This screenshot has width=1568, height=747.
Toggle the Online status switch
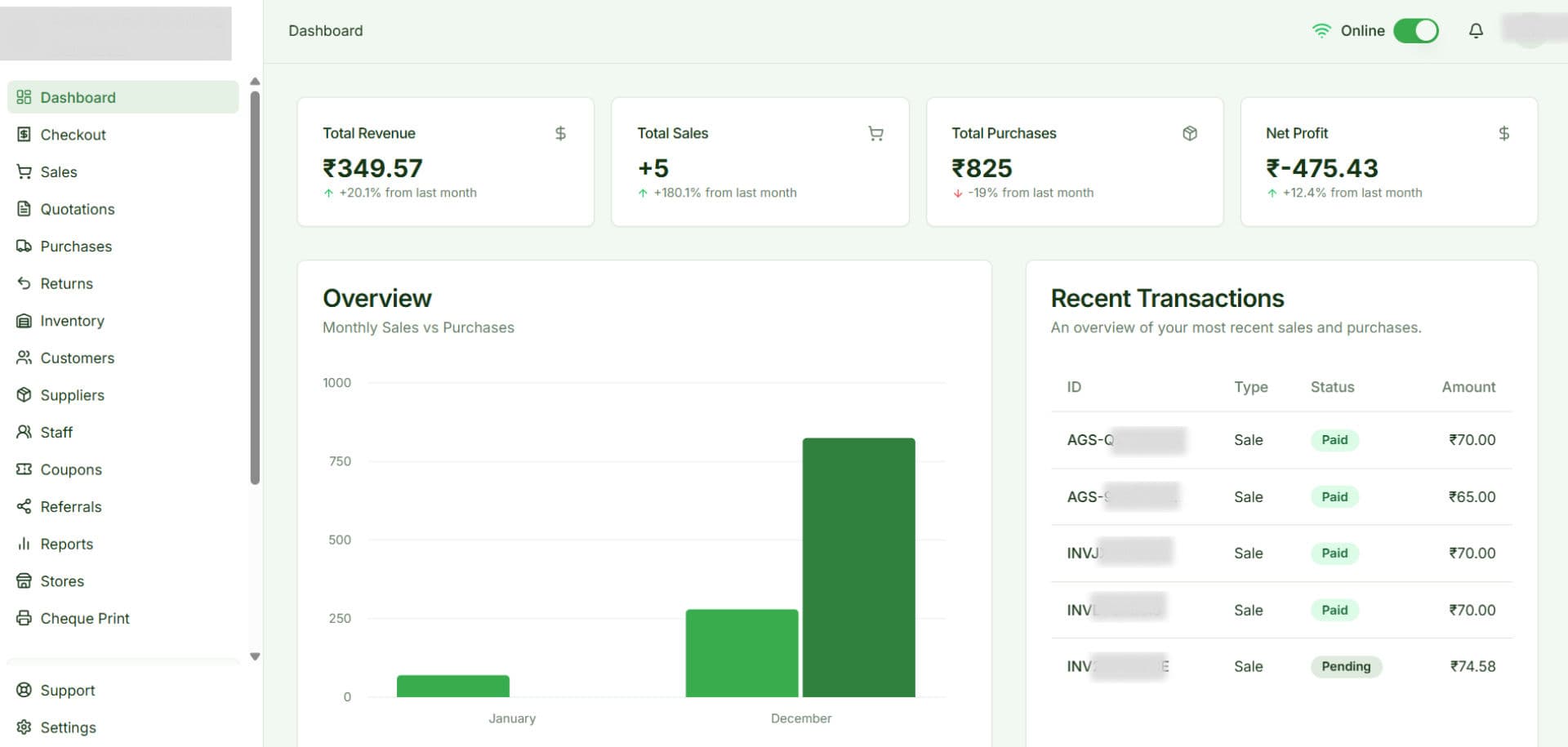[x=1415, y=31]
